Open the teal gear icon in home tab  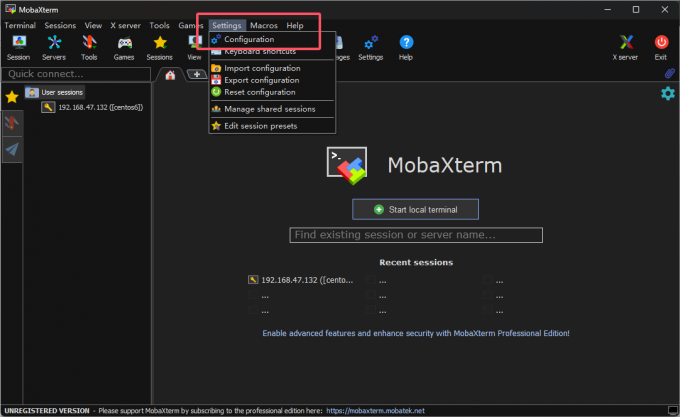668,93
